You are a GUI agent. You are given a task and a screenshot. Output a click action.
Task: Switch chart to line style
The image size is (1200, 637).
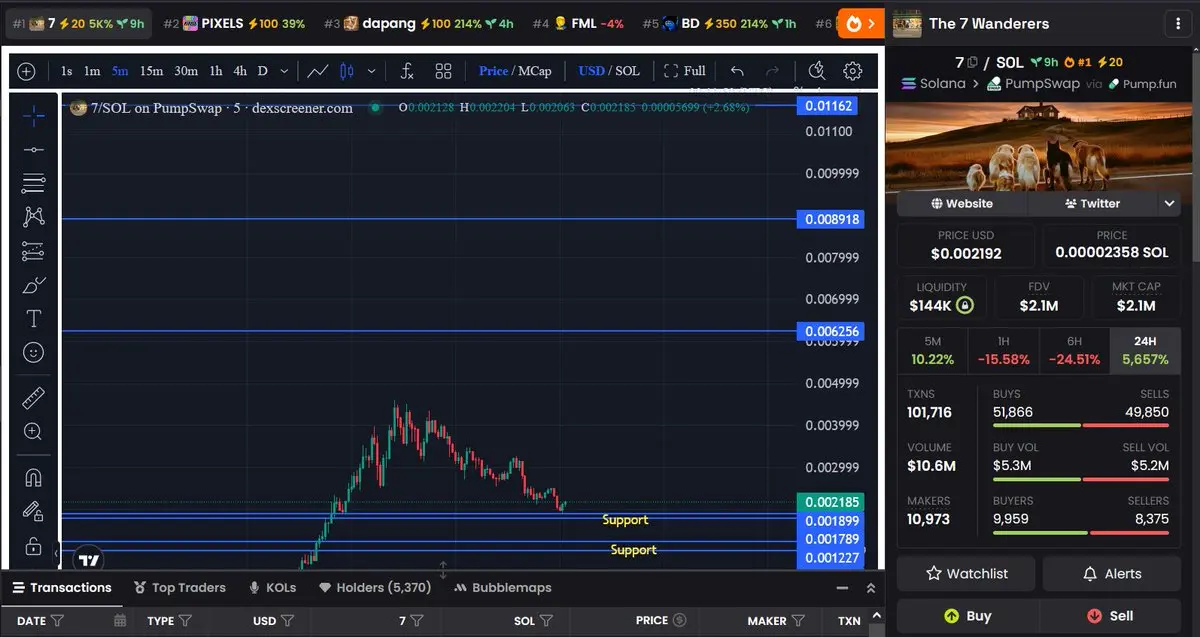click(x=318, y=71)
